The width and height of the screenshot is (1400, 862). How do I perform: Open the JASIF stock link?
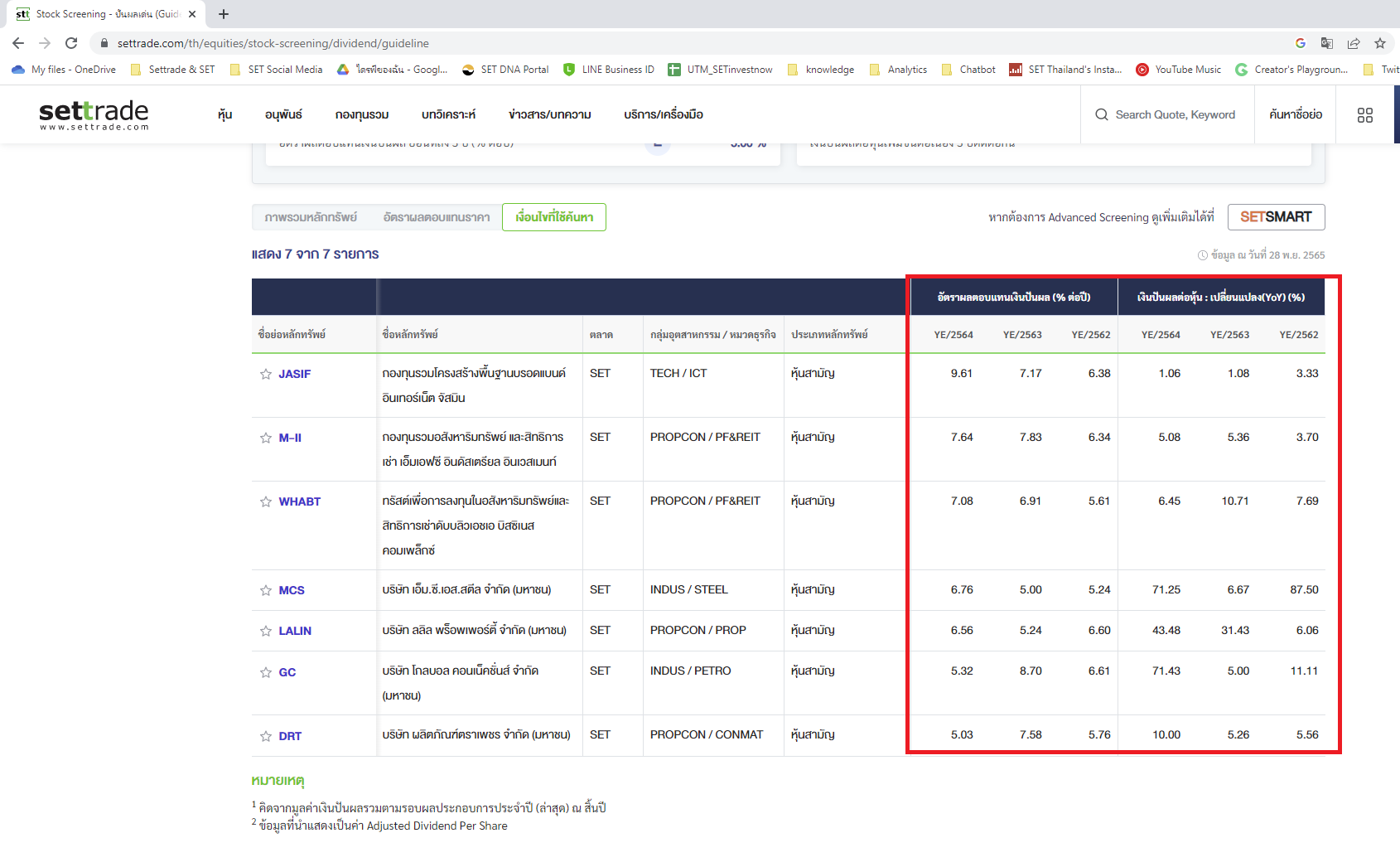pyautogui.click(x=293, y=374)
